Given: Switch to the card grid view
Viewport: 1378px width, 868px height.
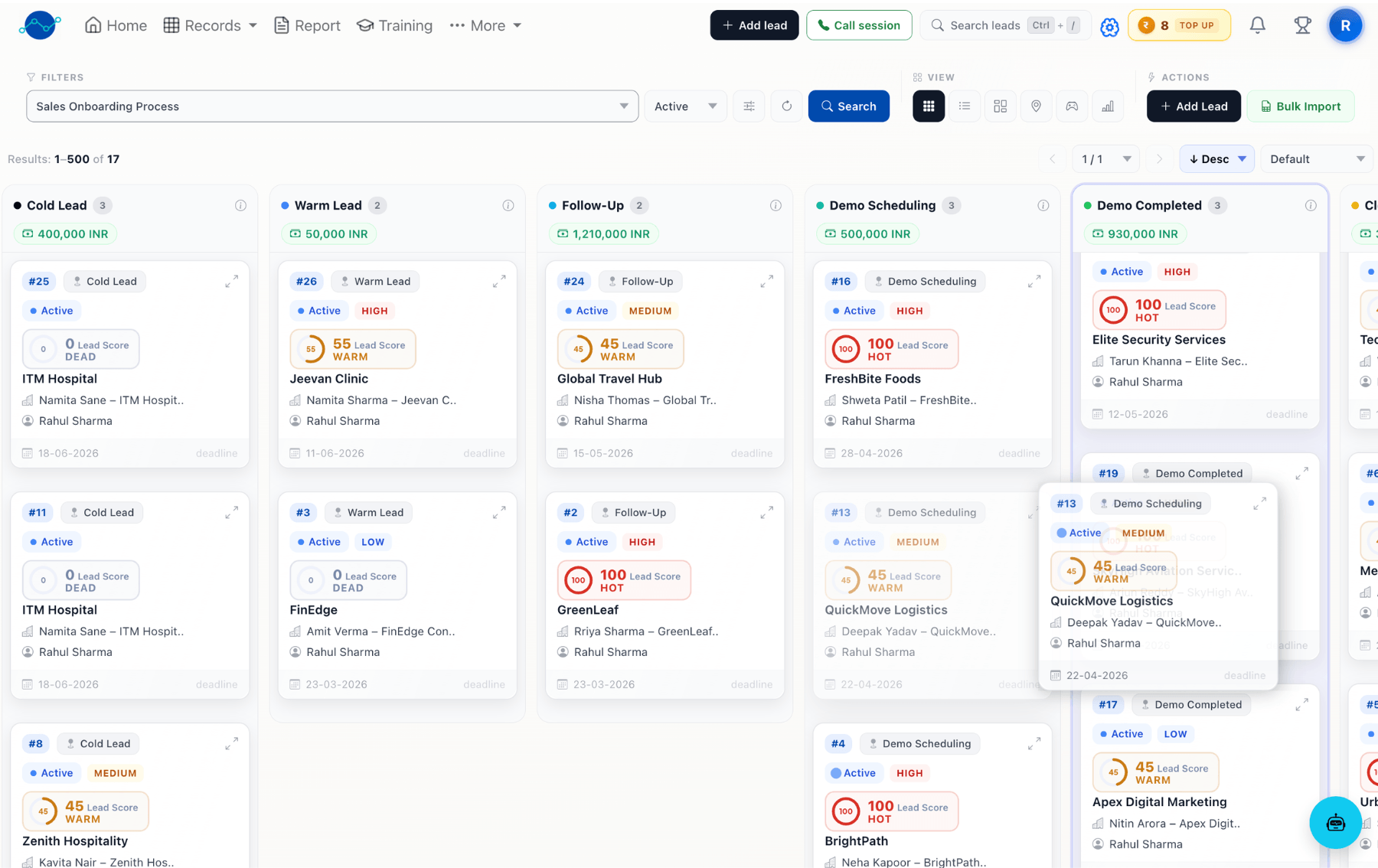Looking at the screenshot, I should (x=1000, y=106).
